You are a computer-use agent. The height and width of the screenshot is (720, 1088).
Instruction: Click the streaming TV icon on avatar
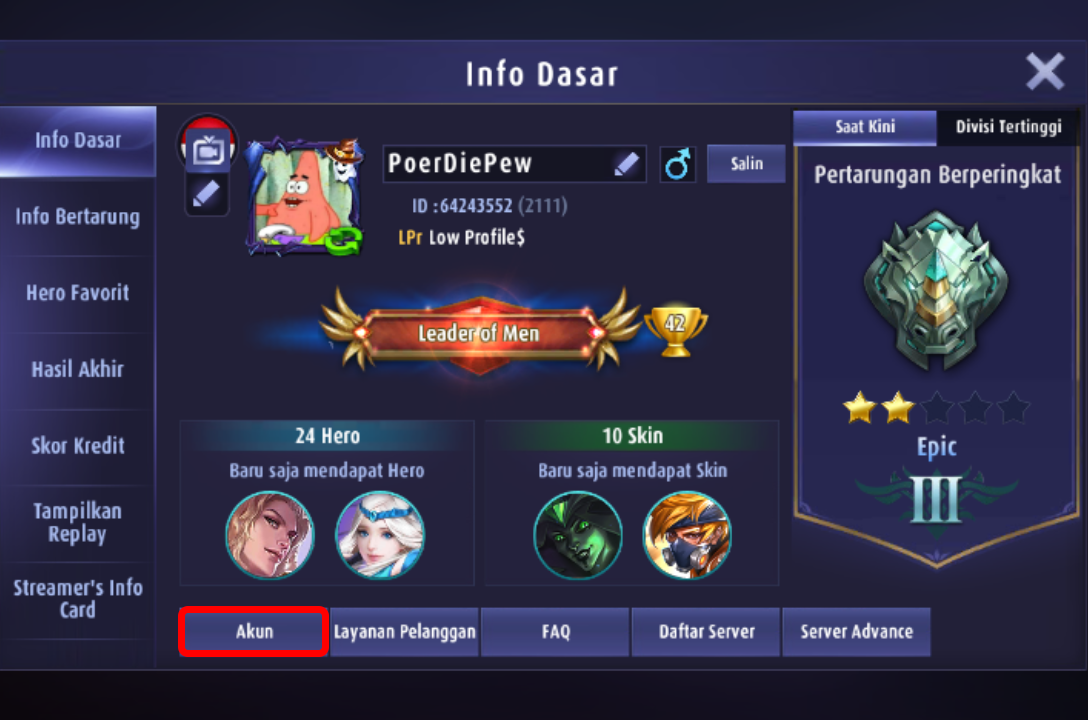(207, 149)
